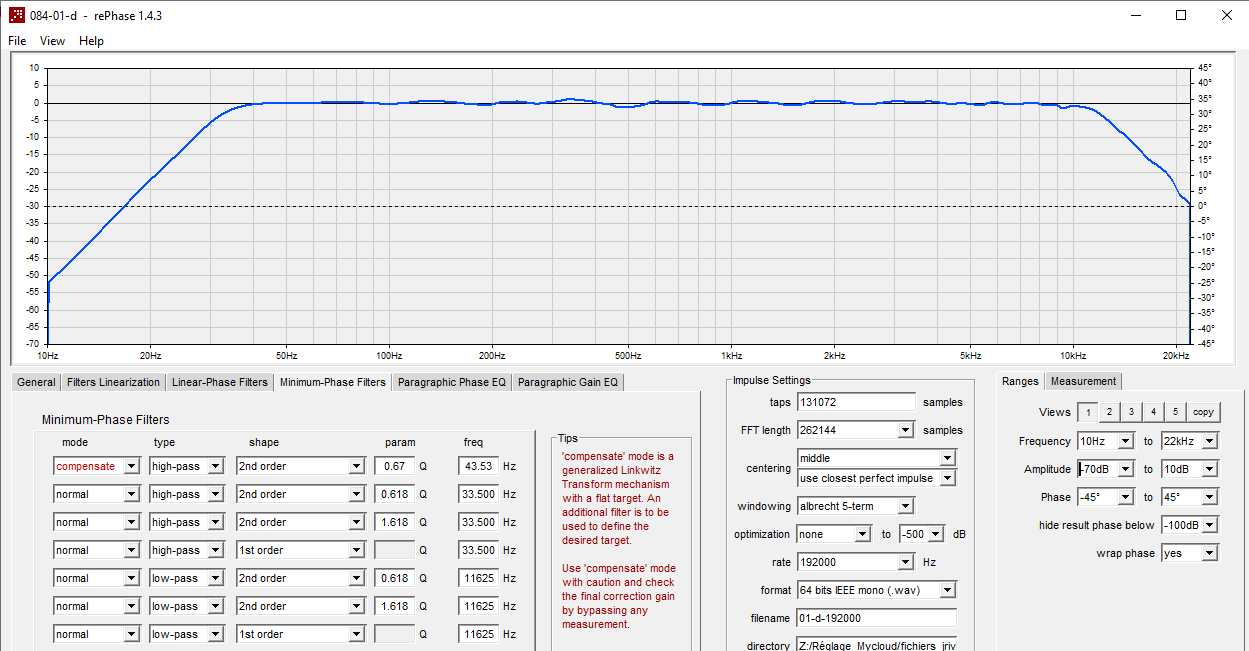Select view number 3
The height and width of the screenshot is (651, 1249).
[1131, 412]
